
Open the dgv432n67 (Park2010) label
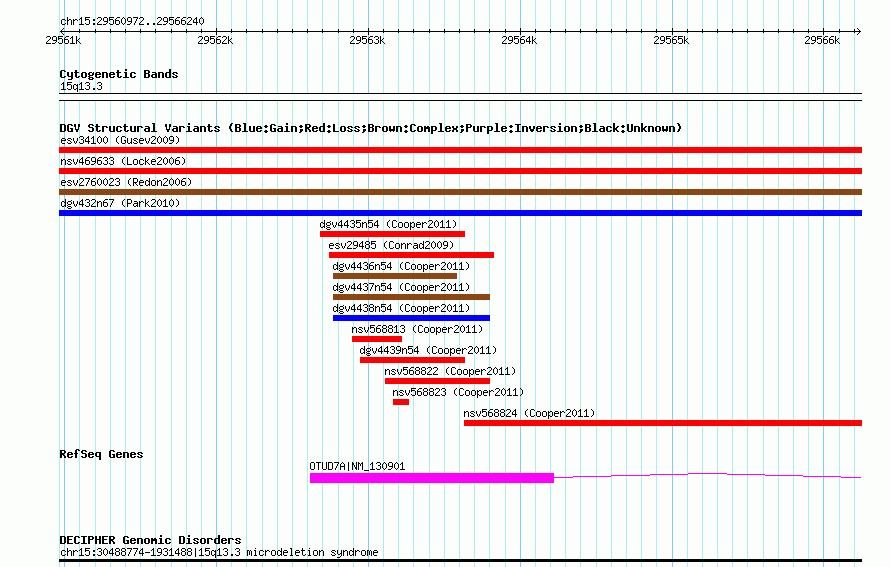(120, 203)
